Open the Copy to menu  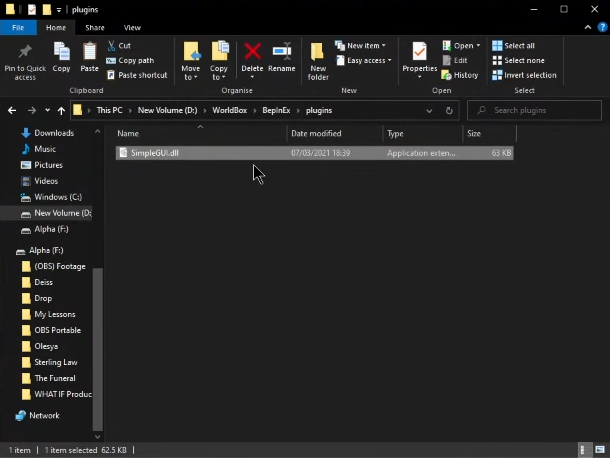pos(219,61)
